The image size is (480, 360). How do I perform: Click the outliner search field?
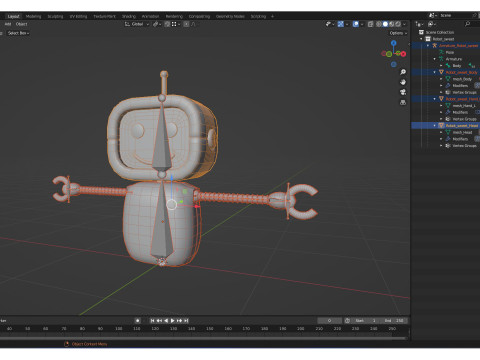click(x=472, y=24)
